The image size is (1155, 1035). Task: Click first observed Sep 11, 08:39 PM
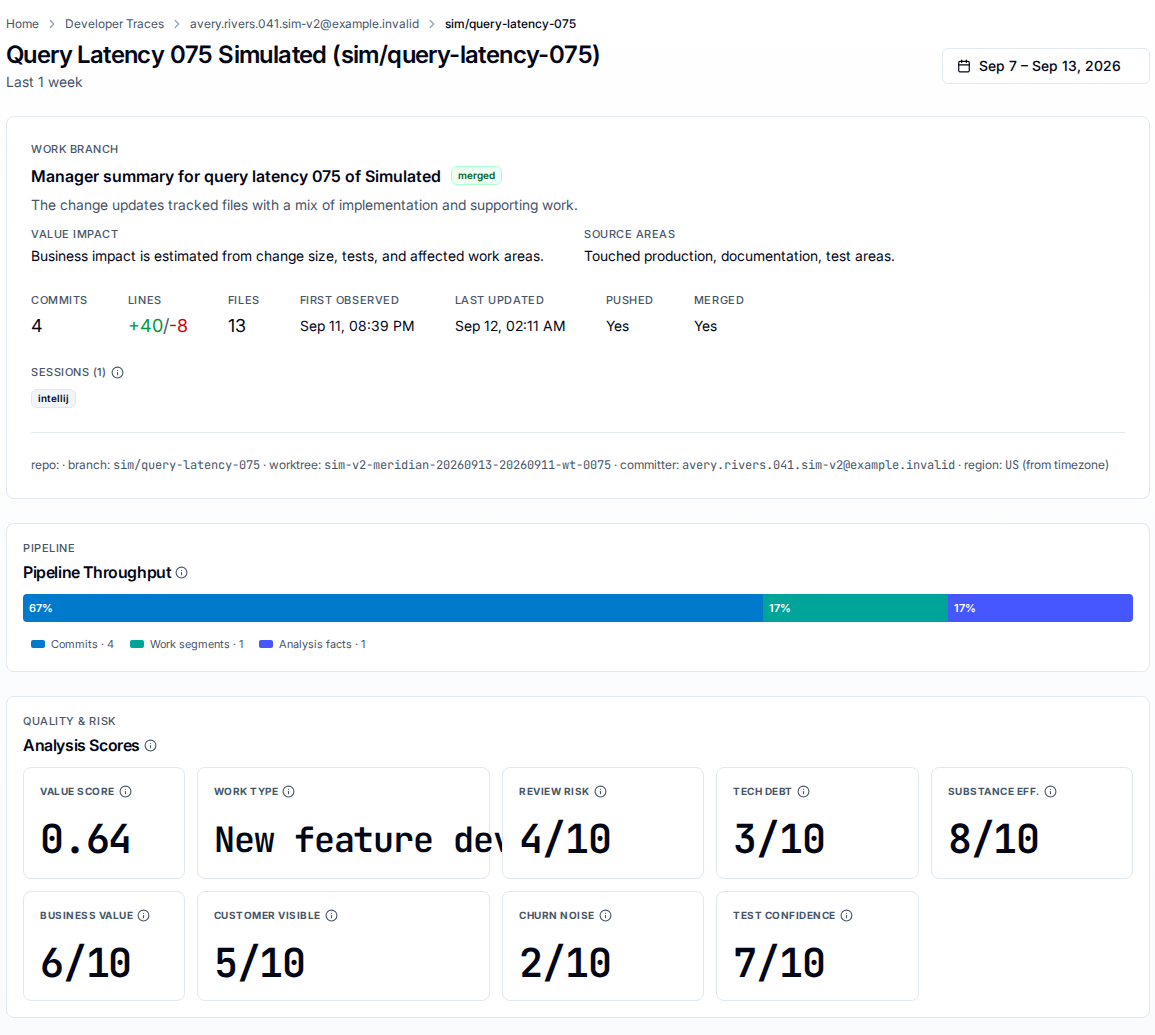point(357,326)
